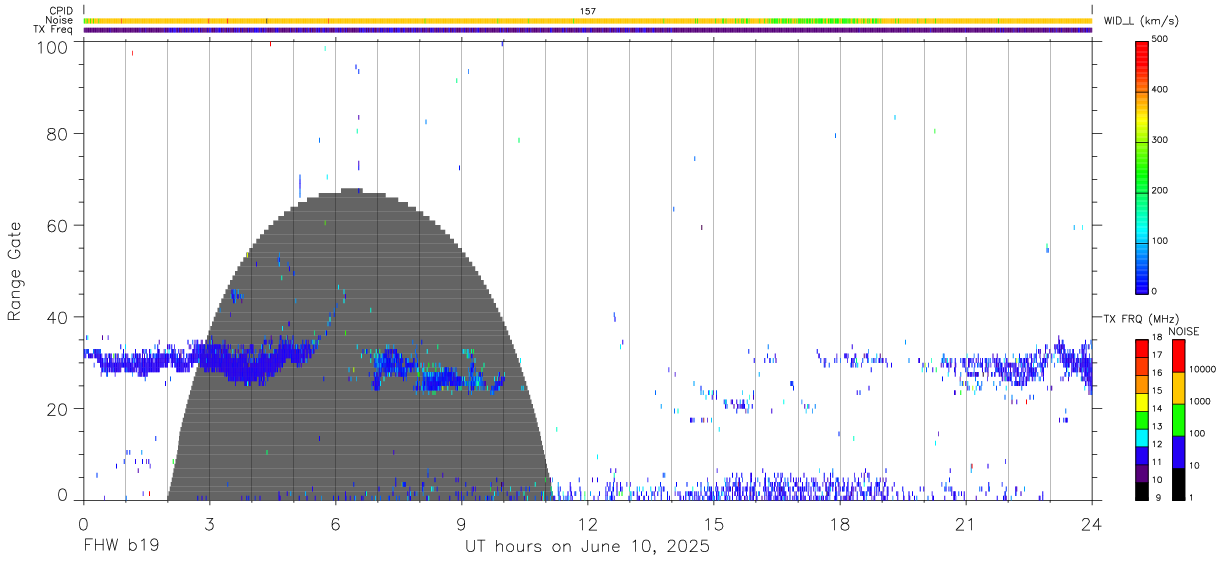Click the 17 label on the TX FRQ legend
This screenshot has width=1228, height=567.
1157,355
